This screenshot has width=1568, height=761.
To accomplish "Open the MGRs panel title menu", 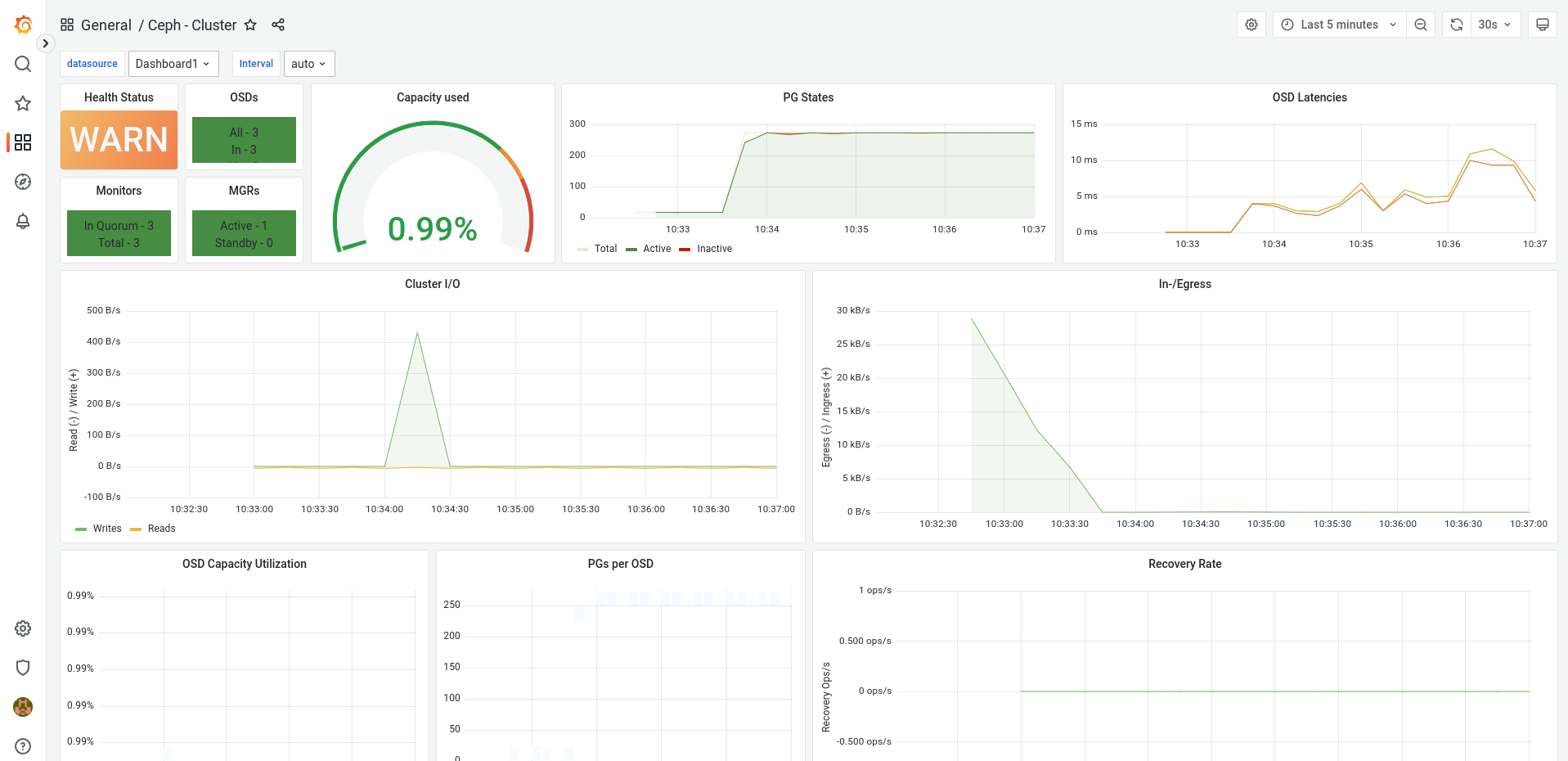I will tap(244, 191).
